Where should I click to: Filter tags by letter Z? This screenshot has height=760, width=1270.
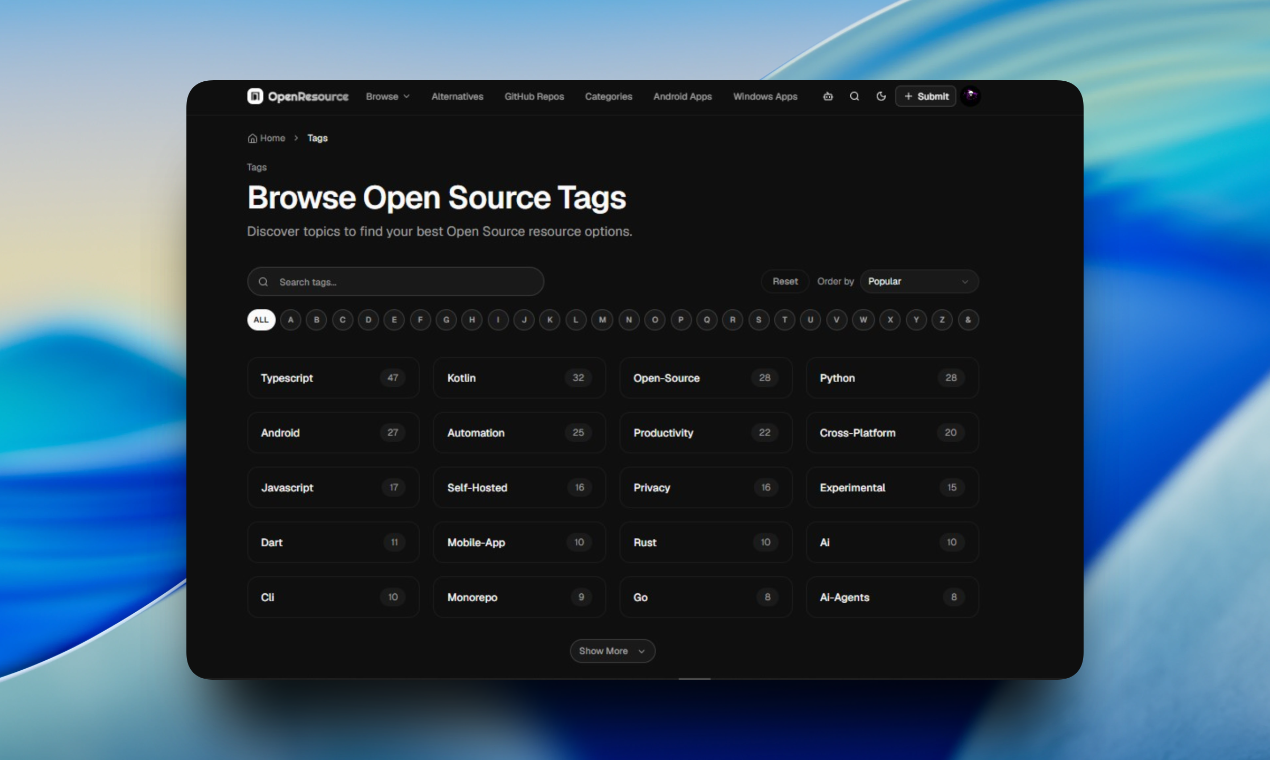(x=942, y=320)
